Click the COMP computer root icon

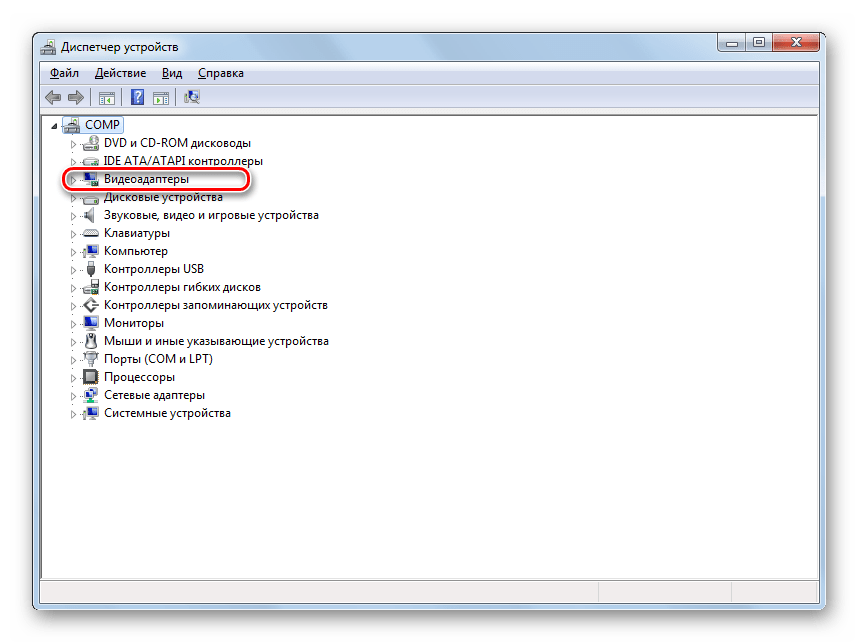(71, 125)
